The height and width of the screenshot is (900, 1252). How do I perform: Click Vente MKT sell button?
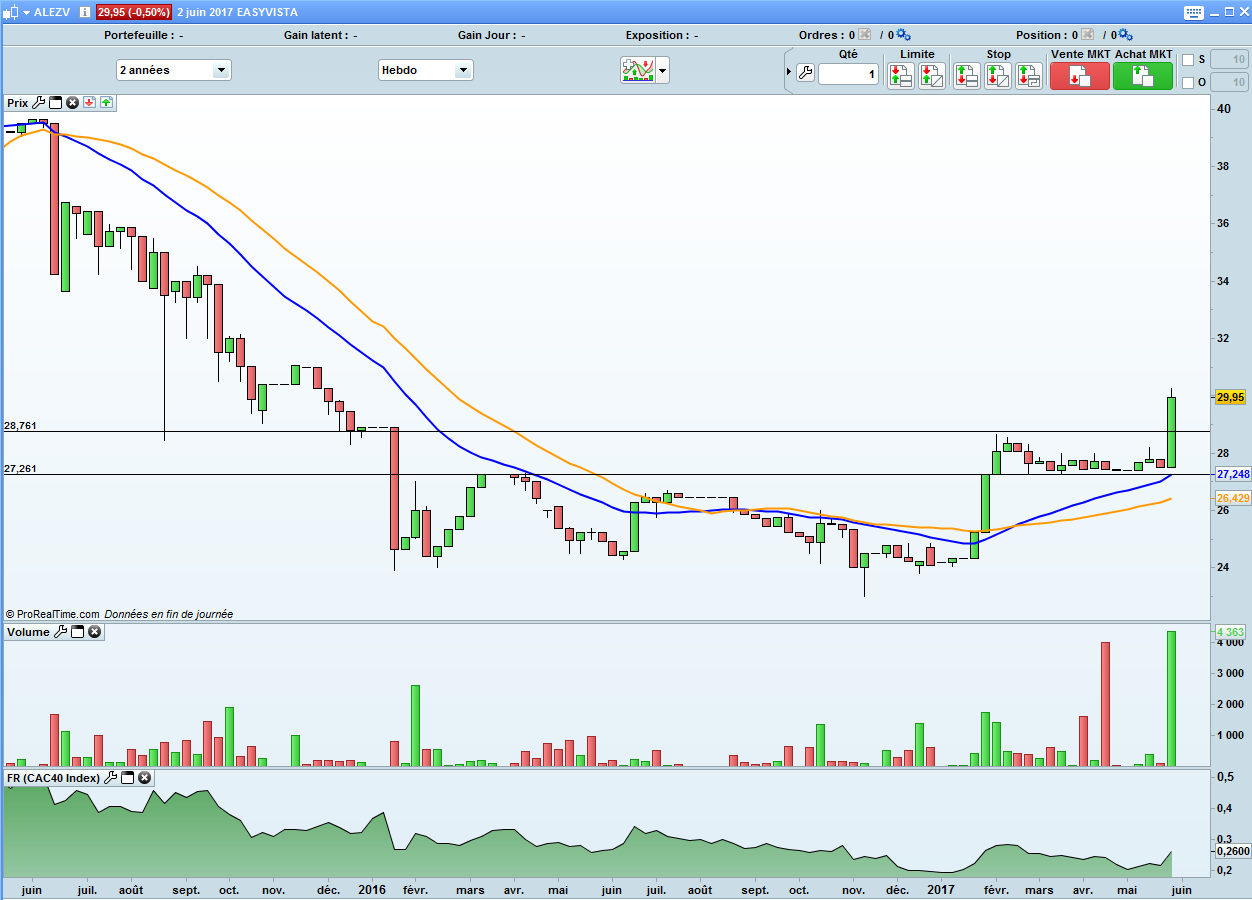click(1079, 75)
